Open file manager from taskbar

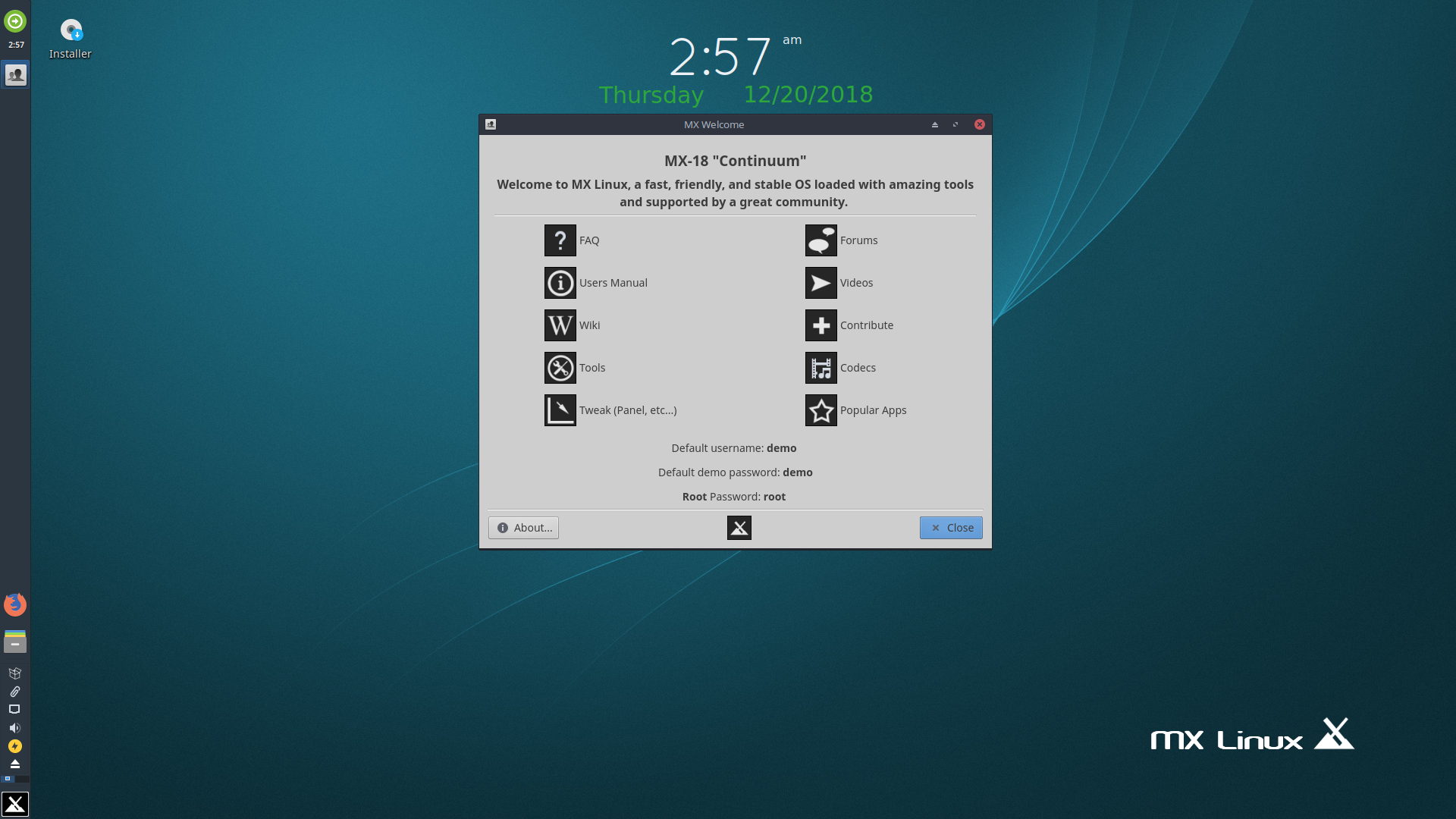pos(15,641)
